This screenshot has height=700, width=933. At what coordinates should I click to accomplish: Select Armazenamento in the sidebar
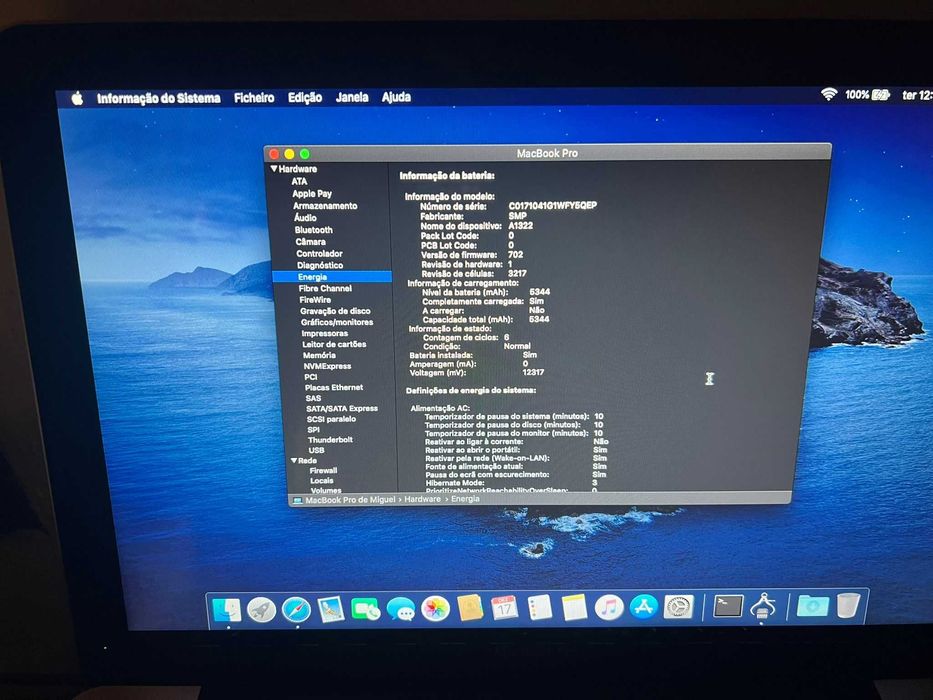tap(325, 206)
